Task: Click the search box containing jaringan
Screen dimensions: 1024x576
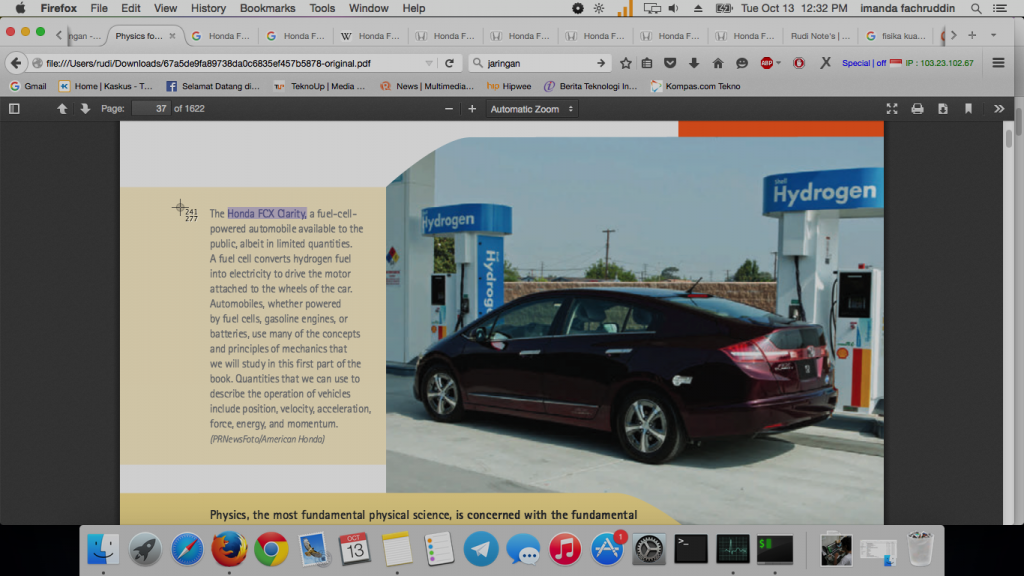Action: tap(539, 63)
